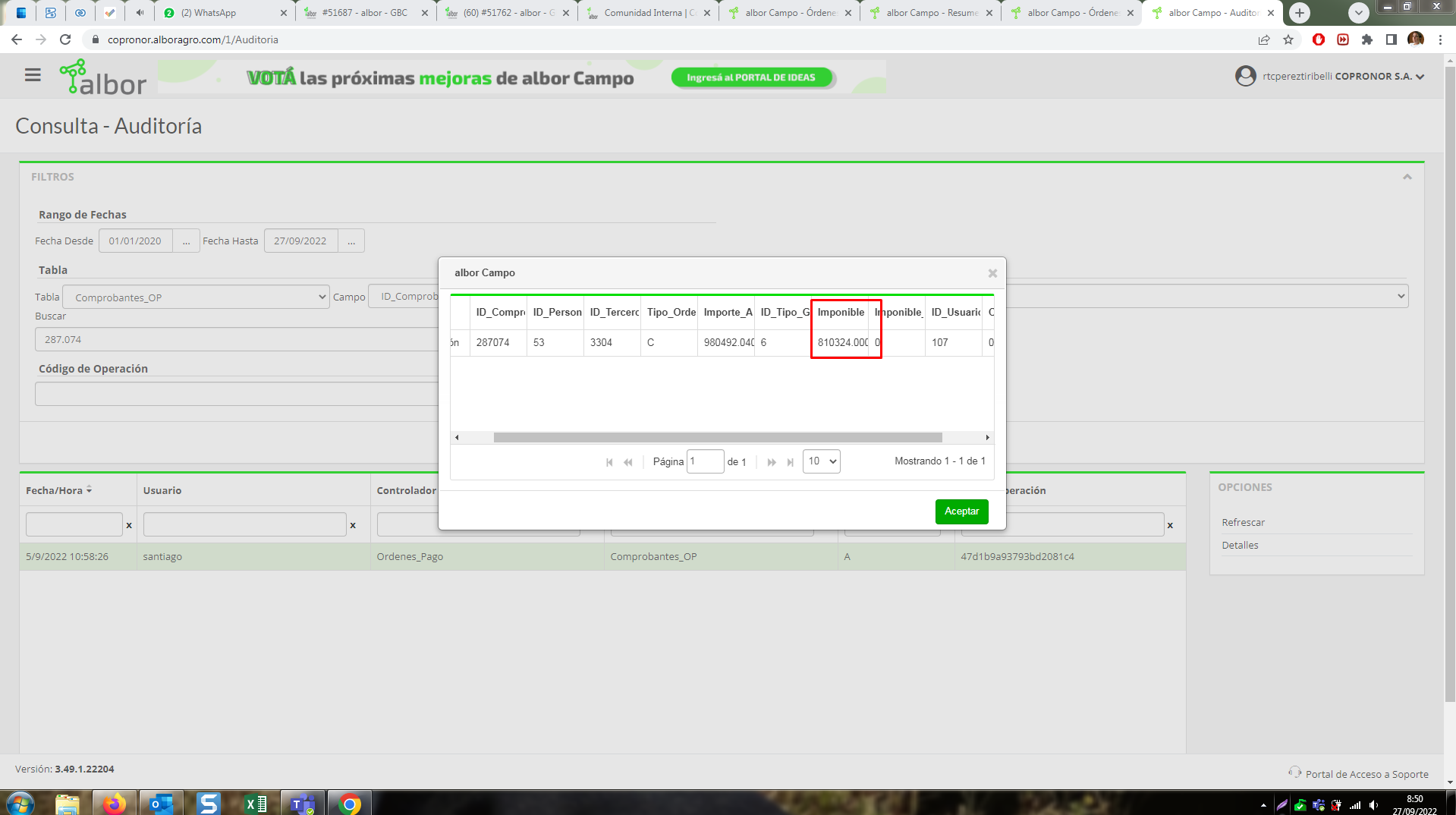Click the ID_Compr value 287074 cell
The width and height of the screenshot is (1456, 815).
pyautogui.click(x=498, y=342)
